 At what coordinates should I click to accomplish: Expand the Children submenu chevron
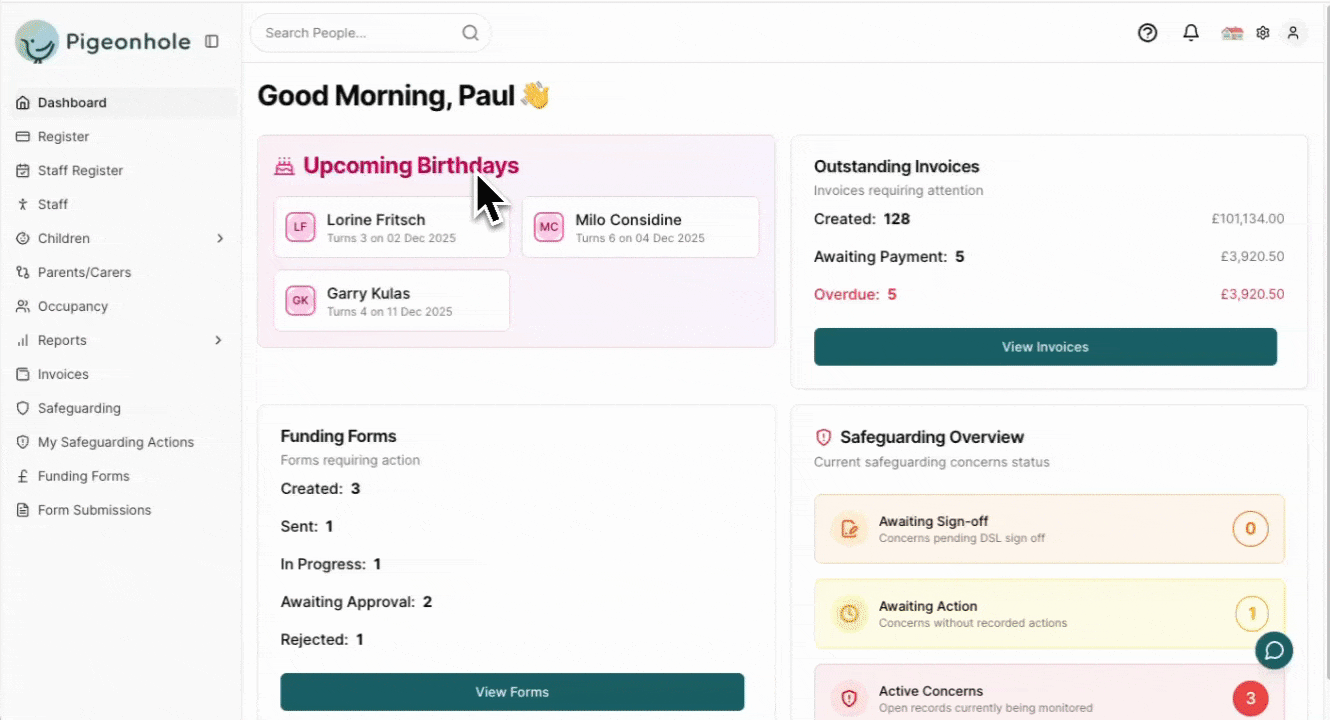[220, 238]
